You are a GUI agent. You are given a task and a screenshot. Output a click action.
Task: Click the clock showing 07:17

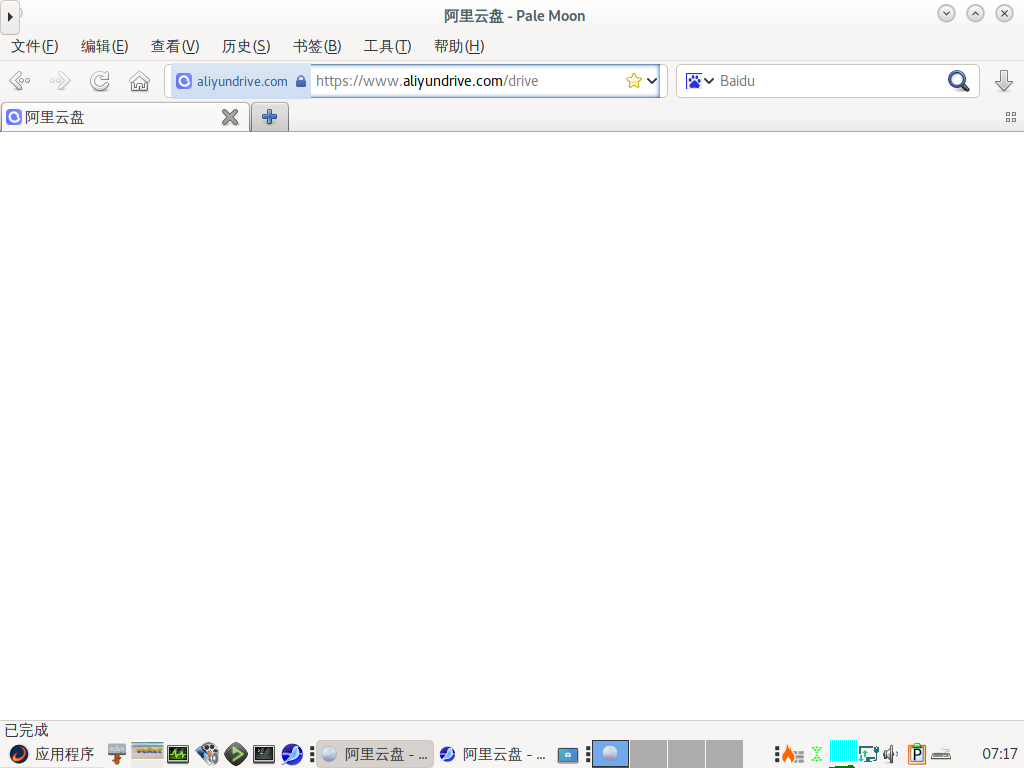pos(999,754)
